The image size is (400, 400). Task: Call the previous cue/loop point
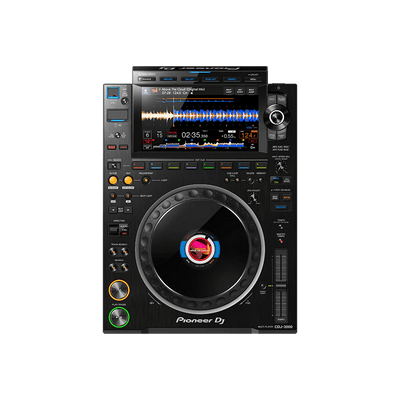coord(227,180)
